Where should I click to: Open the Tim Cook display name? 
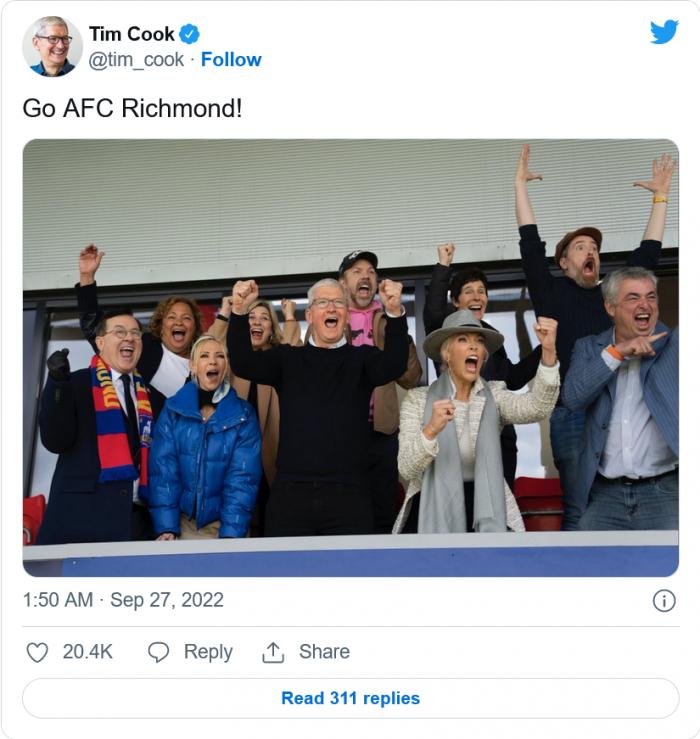point(132,33)
